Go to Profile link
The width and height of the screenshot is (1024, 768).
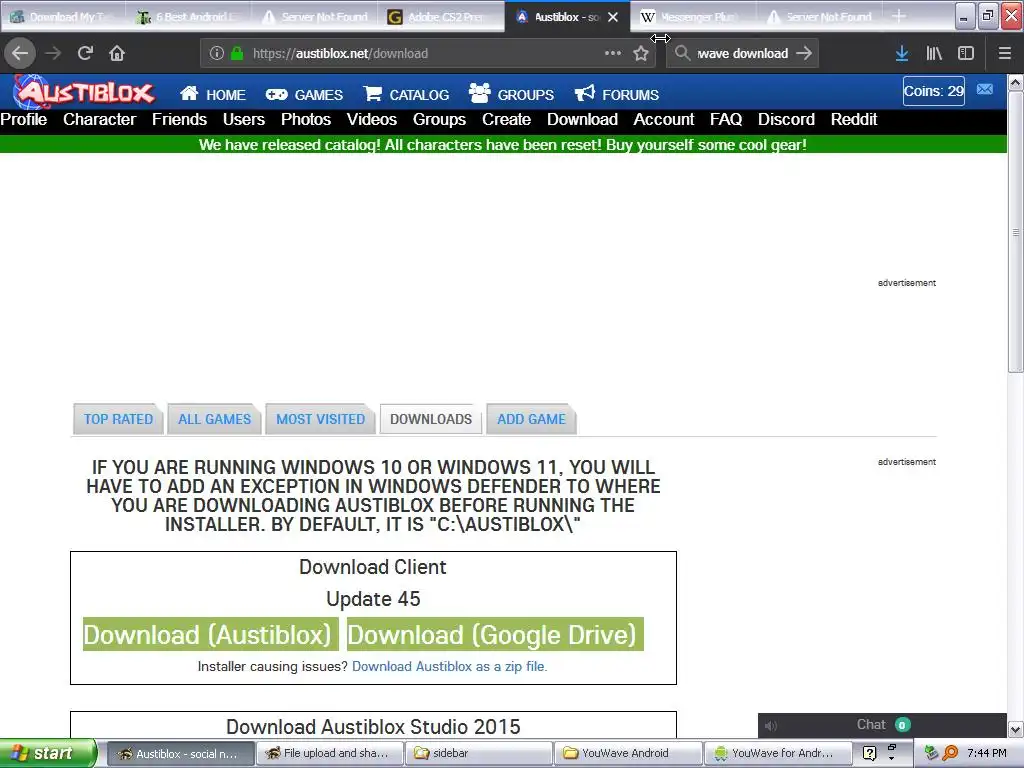pyautogui.click(x=24, y=120)
